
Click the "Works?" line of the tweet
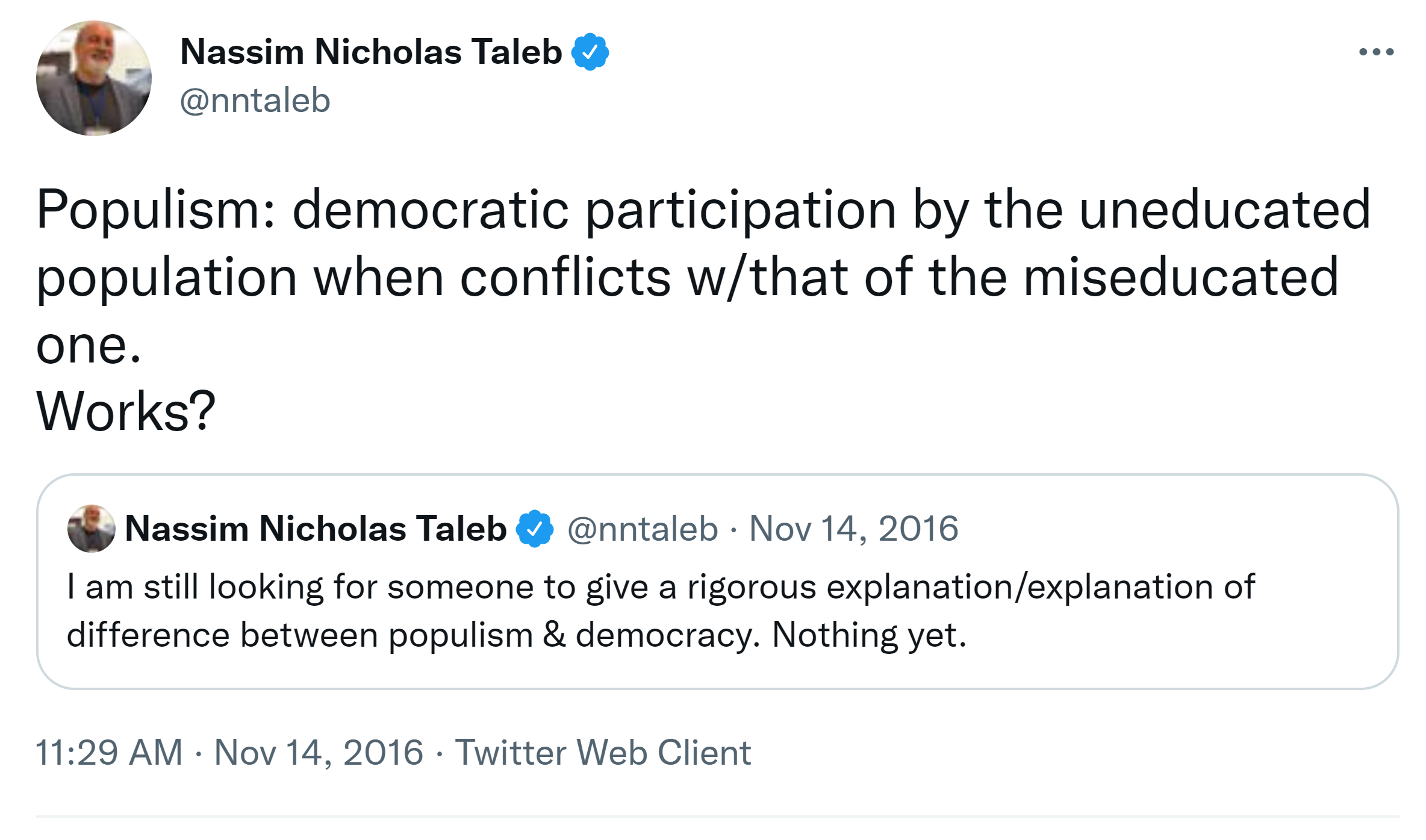point(126,411)
